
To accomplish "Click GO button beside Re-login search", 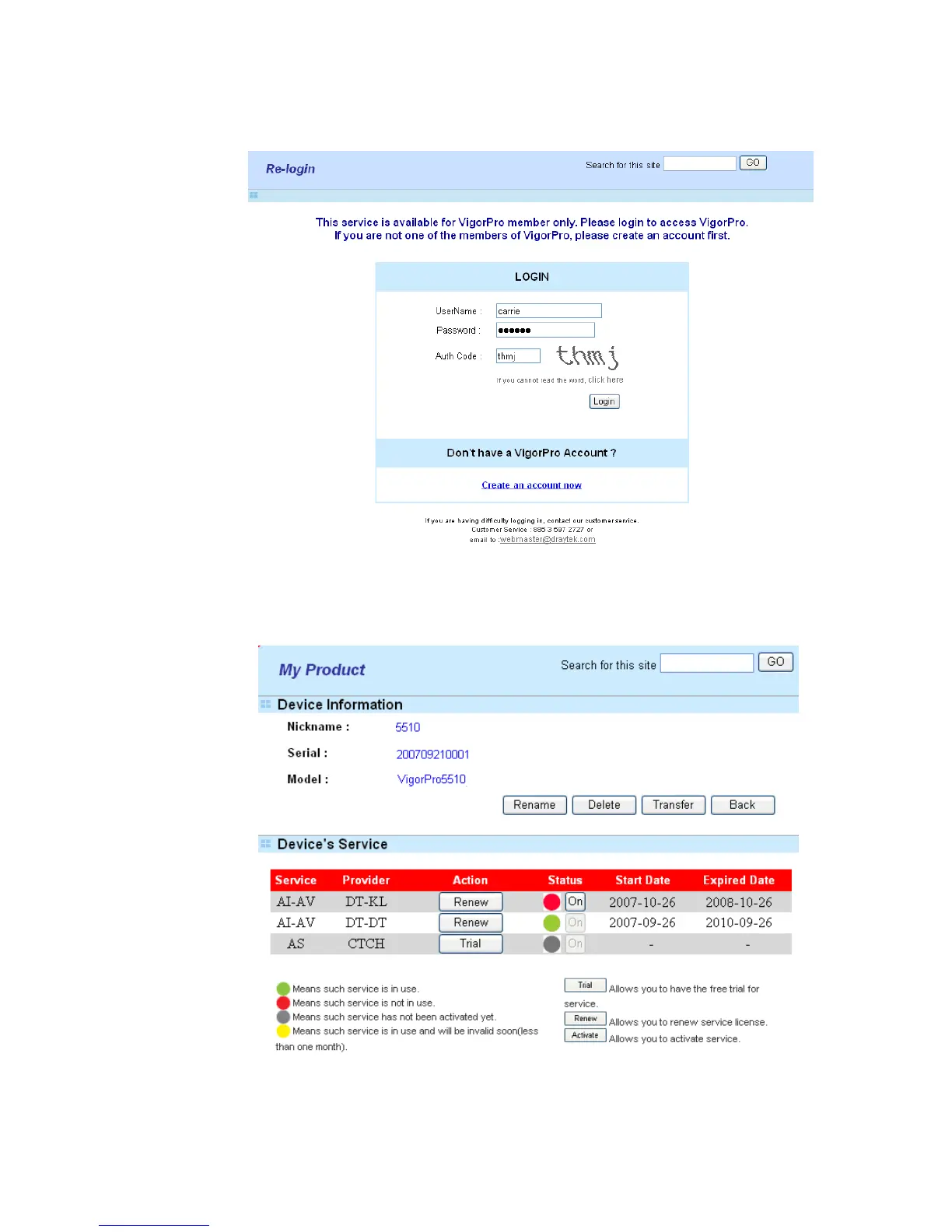I will click(753, 163).
